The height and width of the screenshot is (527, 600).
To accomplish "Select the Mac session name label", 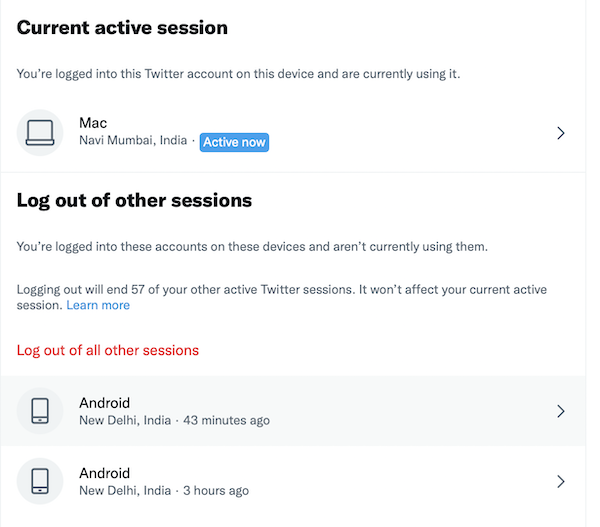I will [93, 123].
